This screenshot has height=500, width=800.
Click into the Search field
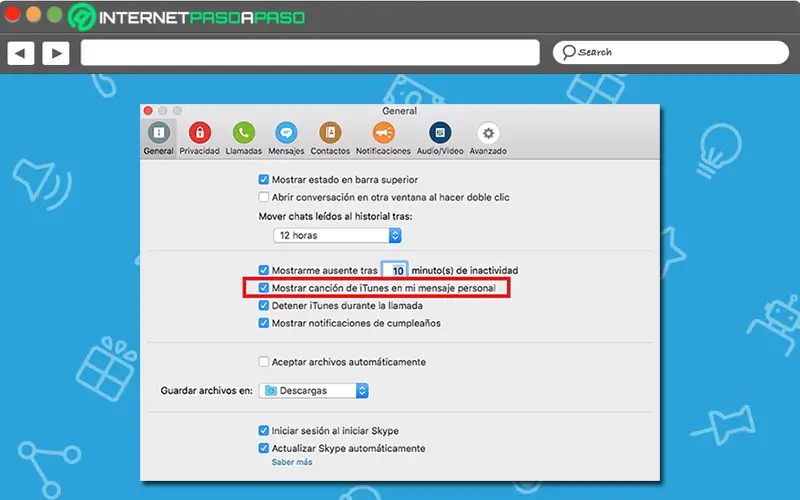coord(671,52)
